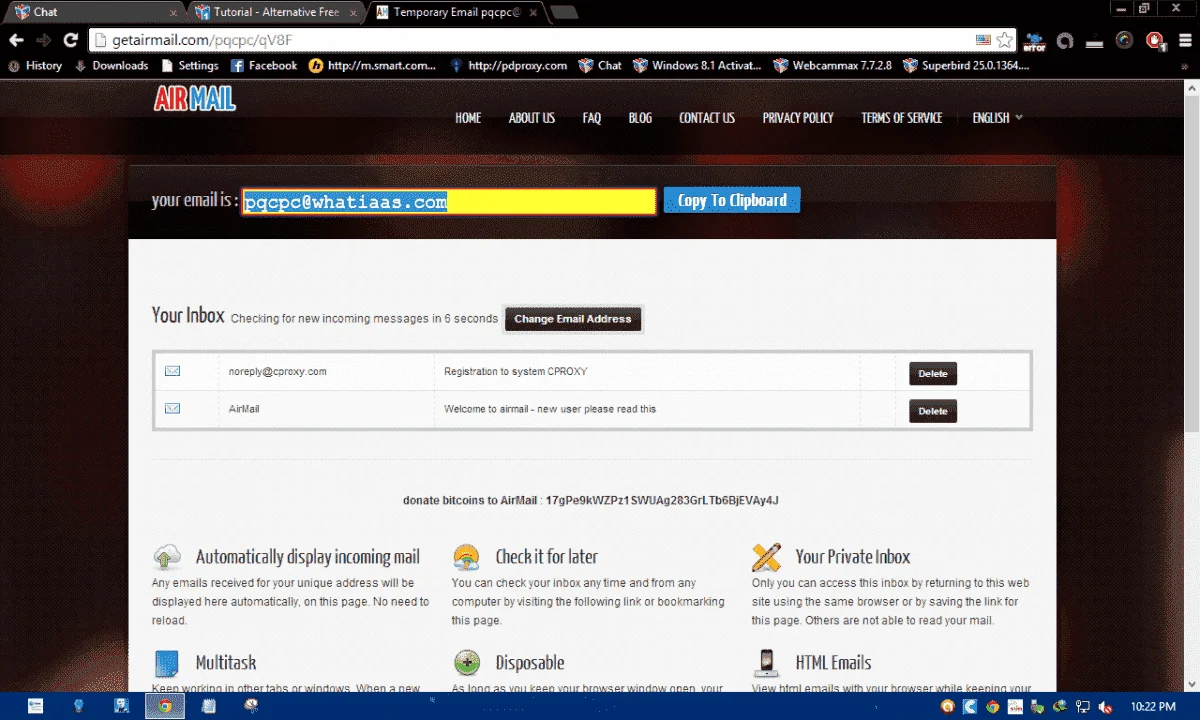Open the blue 'error' extension icon

point(1034,40)
